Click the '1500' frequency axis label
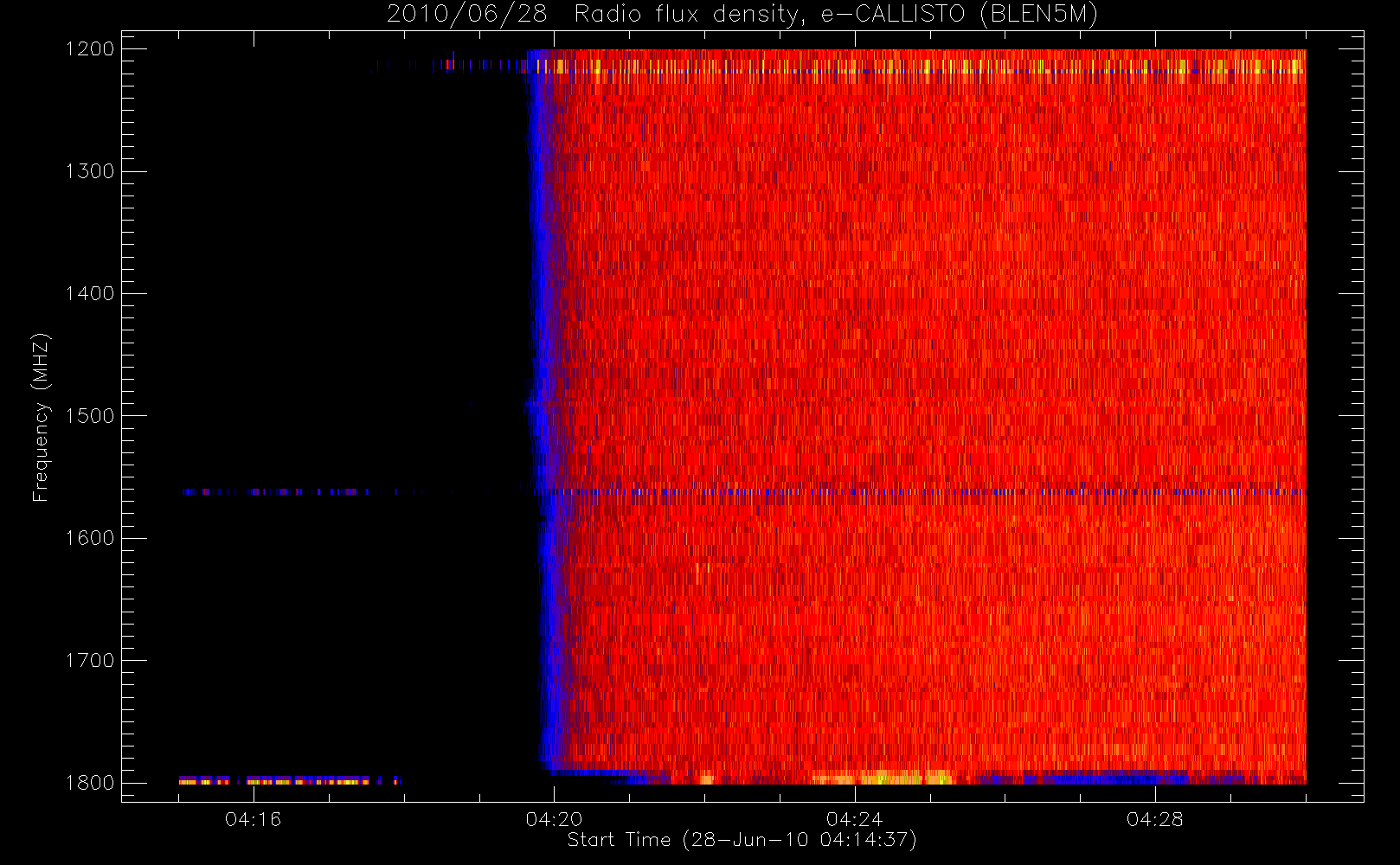Screen dimensions: 1400x865 [x=90, y=416]
